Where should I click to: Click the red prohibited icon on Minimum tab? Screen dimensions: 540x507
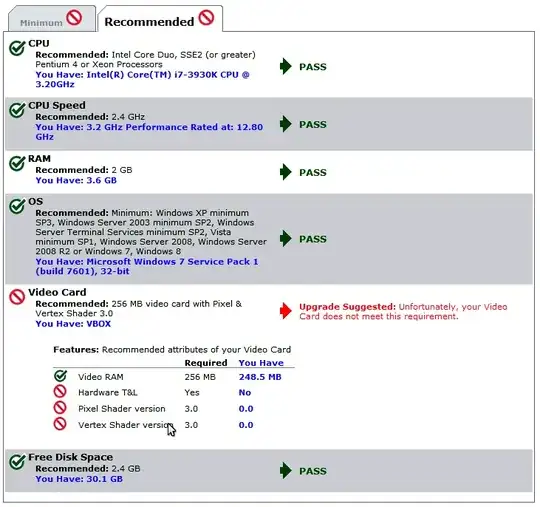[x=74, y=17]
